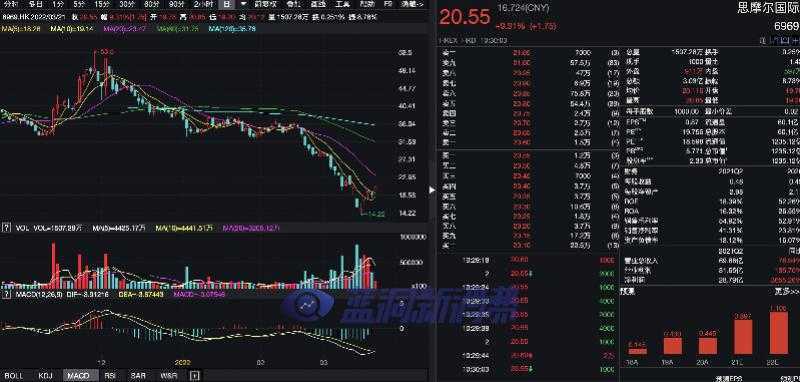Switch chart to 分时 view

tap(11, 4)
